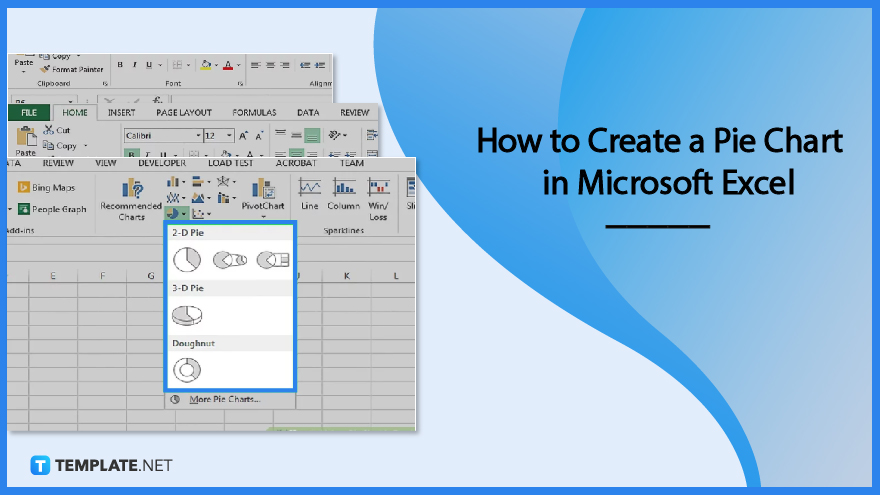Switch to the DEVELOPER tab
The width and height of the screenshot is (880, 495).
[x=162, y=163]
